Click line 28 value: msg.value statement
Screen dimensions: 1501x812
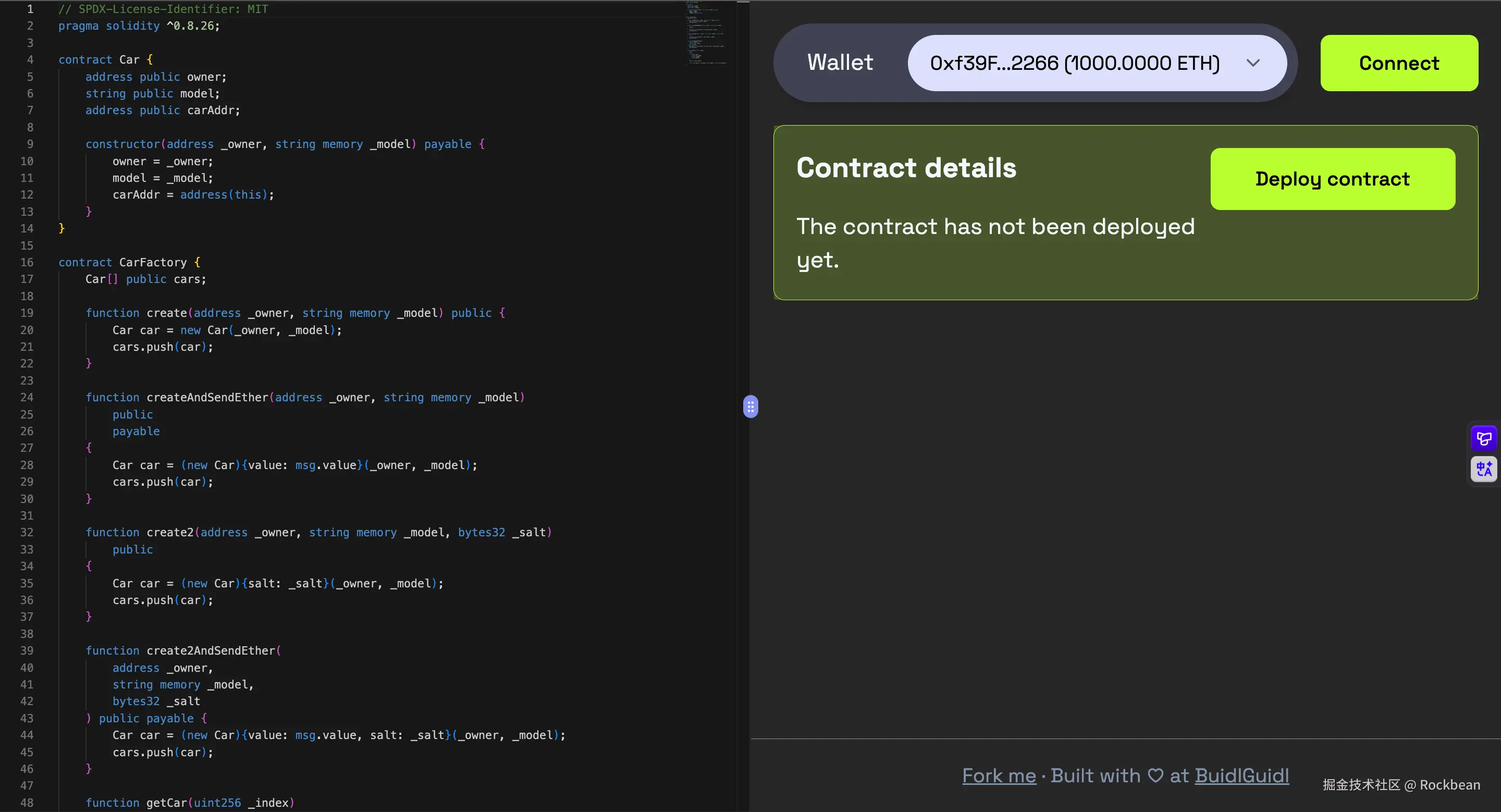tap(295, 465)
